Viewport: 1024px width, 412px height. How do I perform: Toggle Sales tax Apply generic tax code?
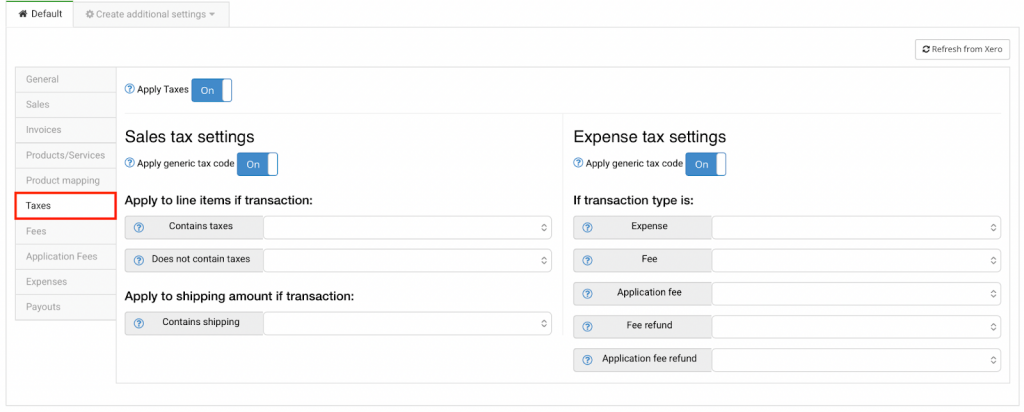coord(257,164)
